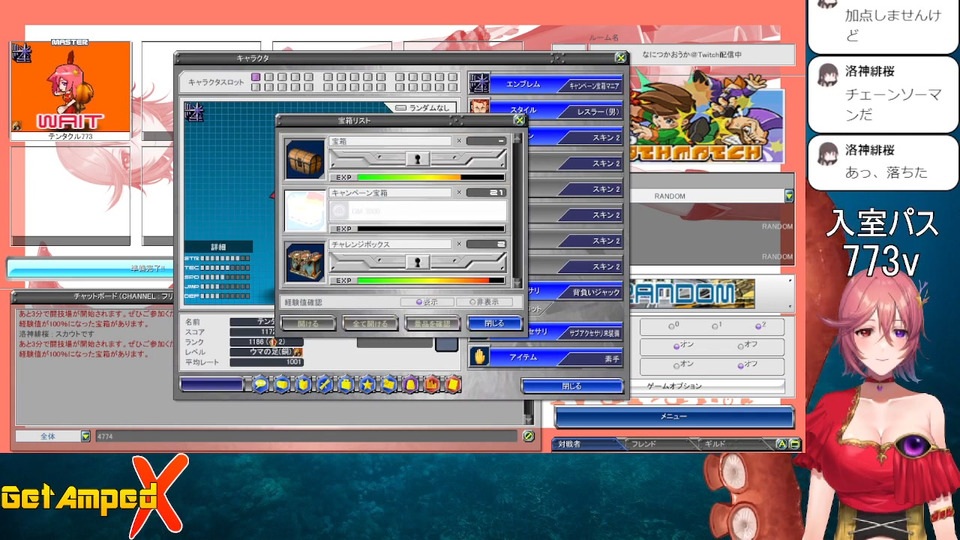Image resolution: width=960 pixels, height=540 pixels.
Task: Select the star icon in character toolbar
Action: tap(367, 384)
